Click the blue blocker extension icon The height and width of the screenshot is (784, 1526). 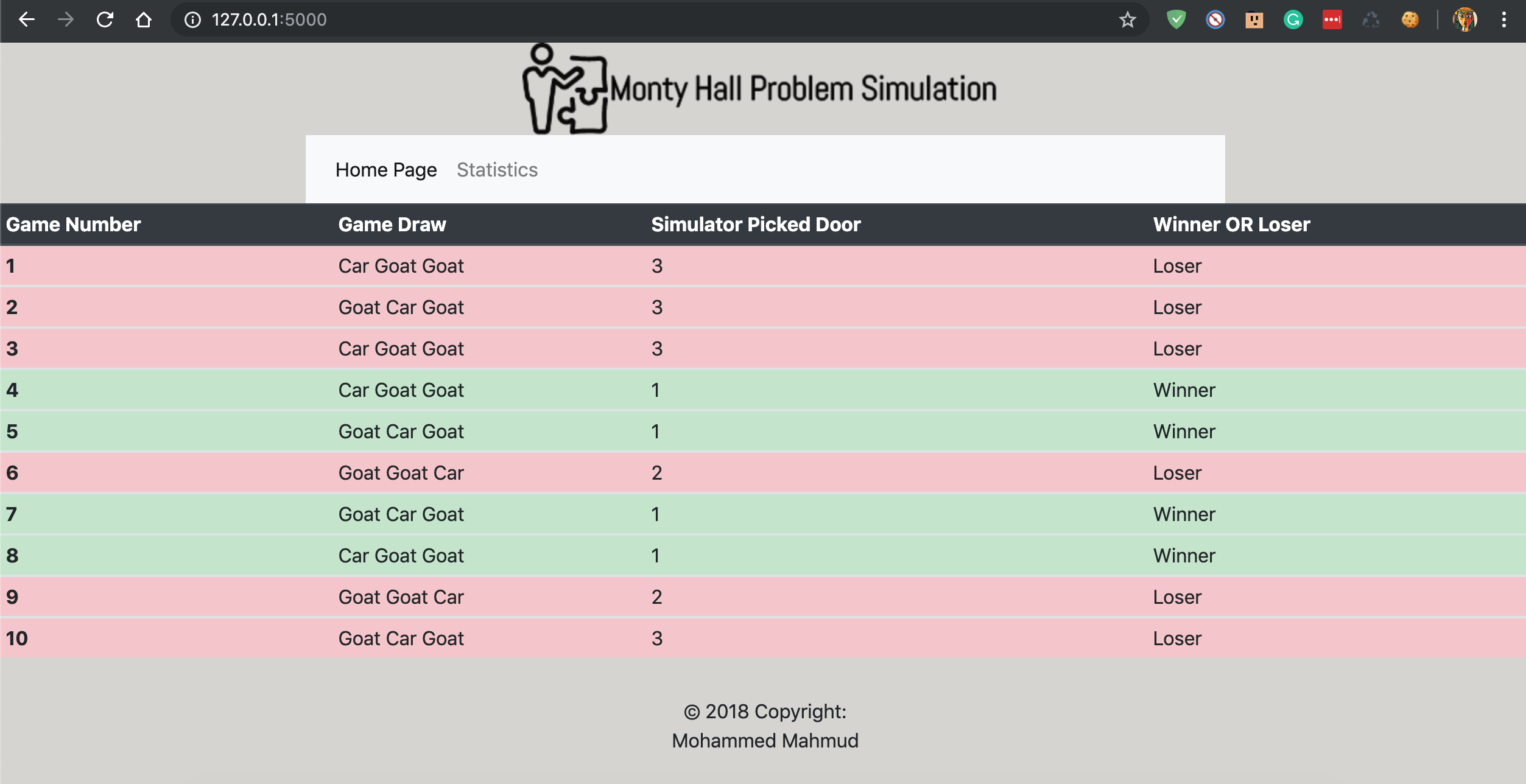(1215, 20)
